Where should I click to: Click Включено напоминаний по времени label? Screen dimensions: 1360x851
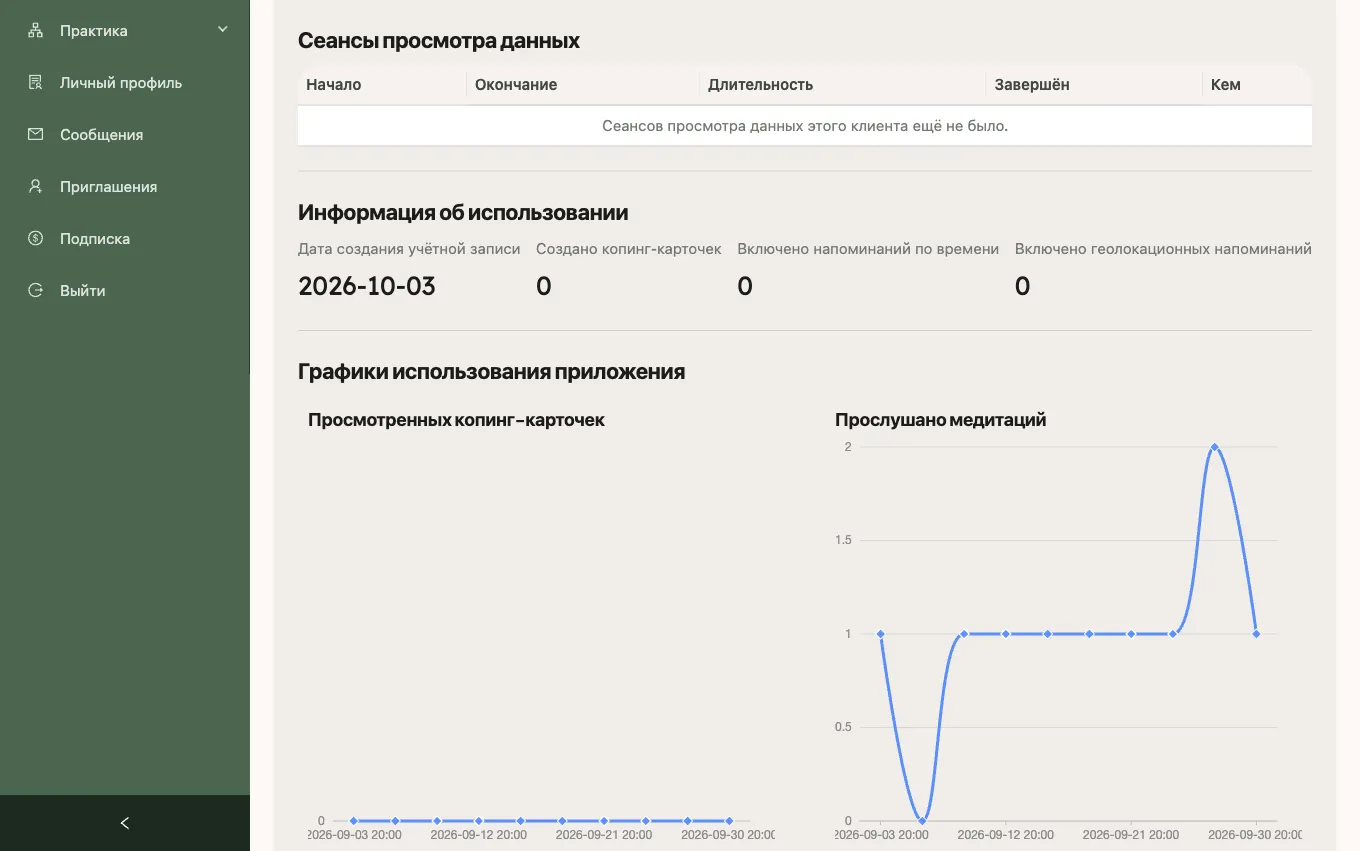coord(868,249)
